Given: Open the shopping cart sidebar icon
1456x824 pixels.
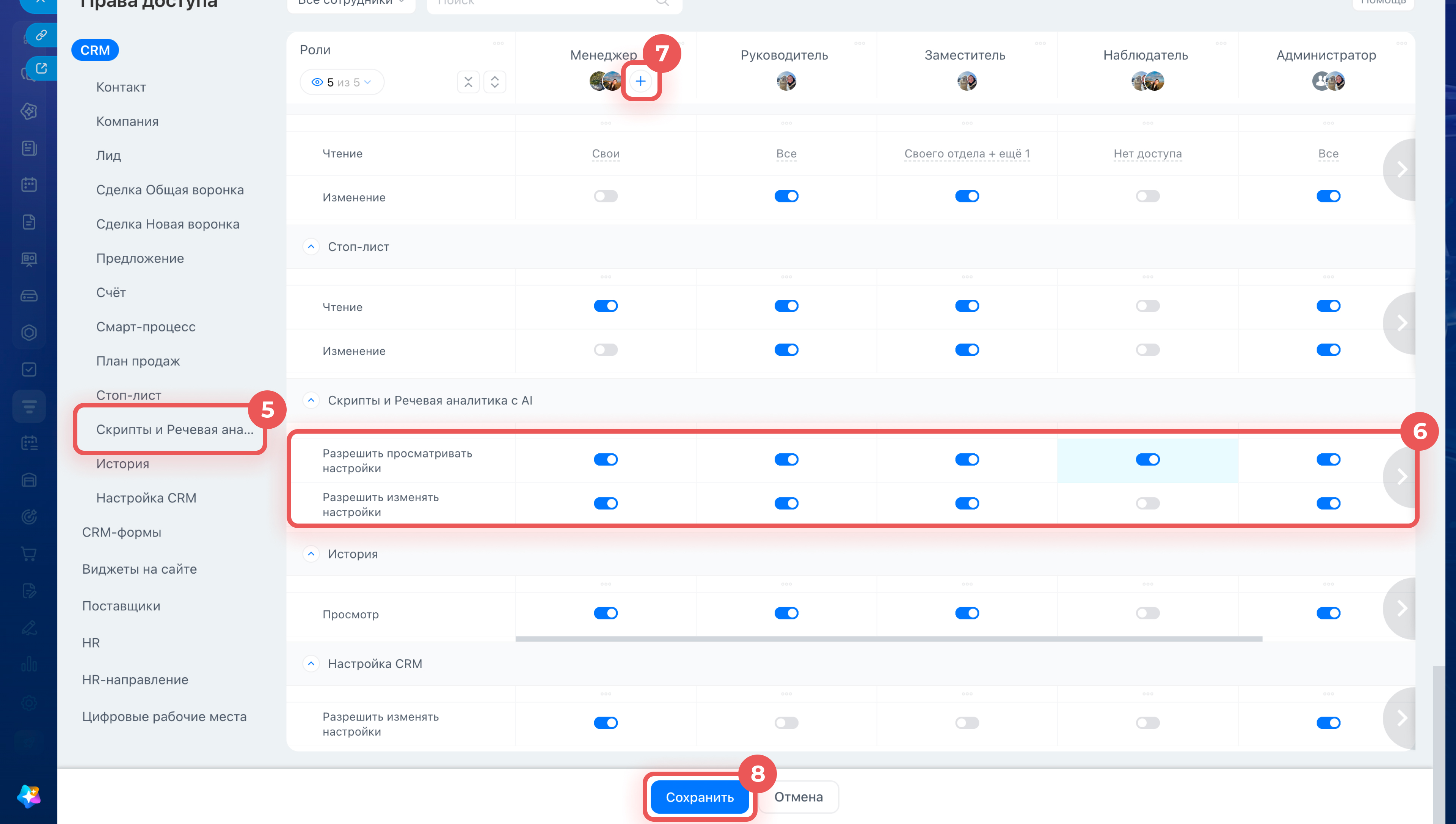Looking at the screenshot, I should pos(29,554).
